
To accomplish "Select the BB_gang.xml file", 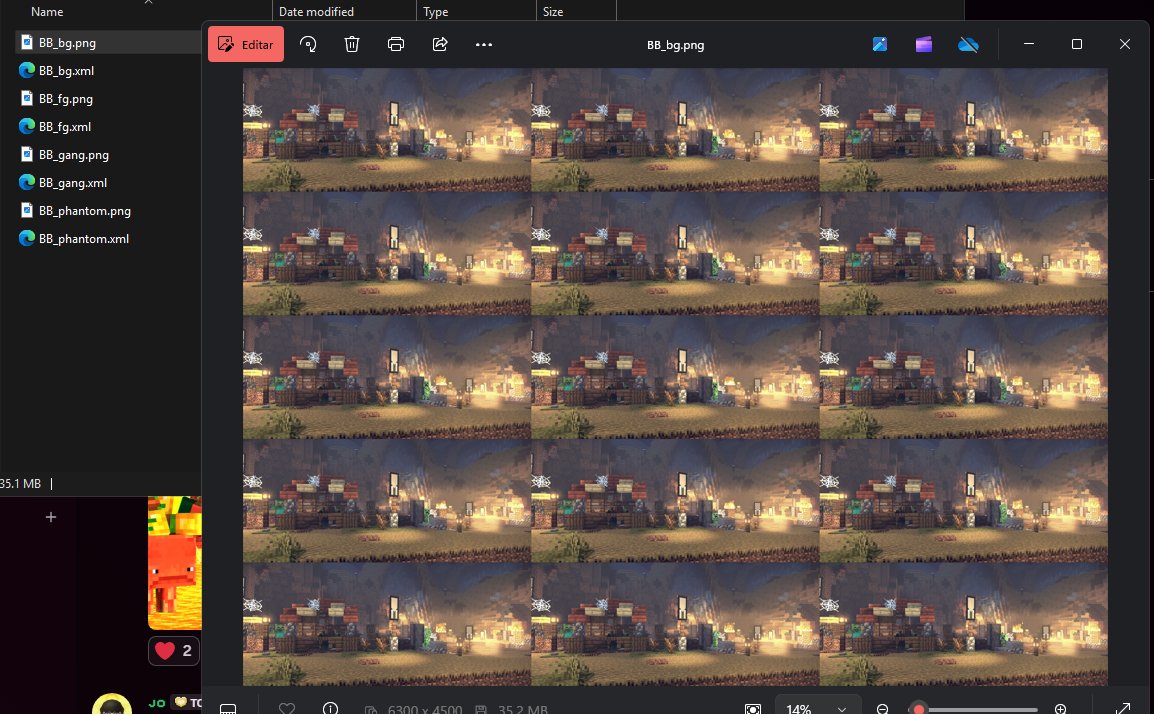I will click(73, 183).
